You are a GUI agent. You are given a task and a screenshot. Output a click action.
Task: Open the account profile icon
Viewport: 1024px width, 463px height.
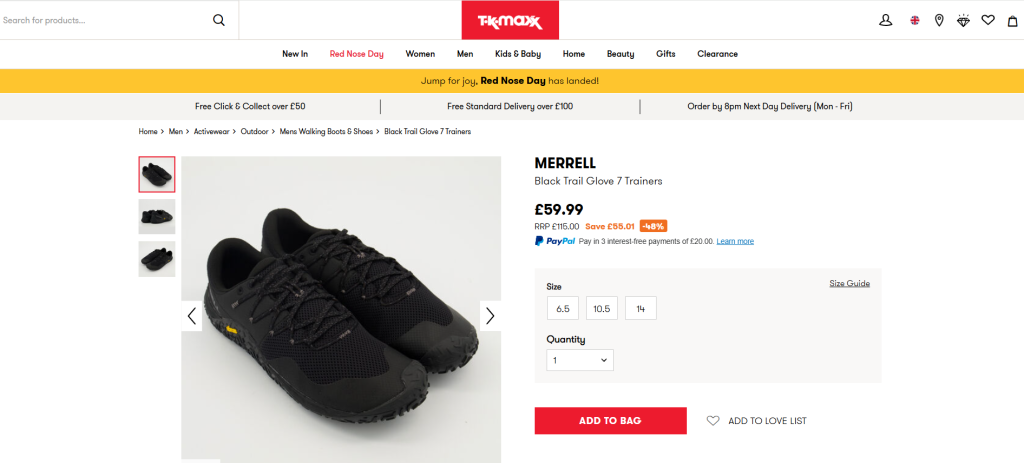click(885, 20)
